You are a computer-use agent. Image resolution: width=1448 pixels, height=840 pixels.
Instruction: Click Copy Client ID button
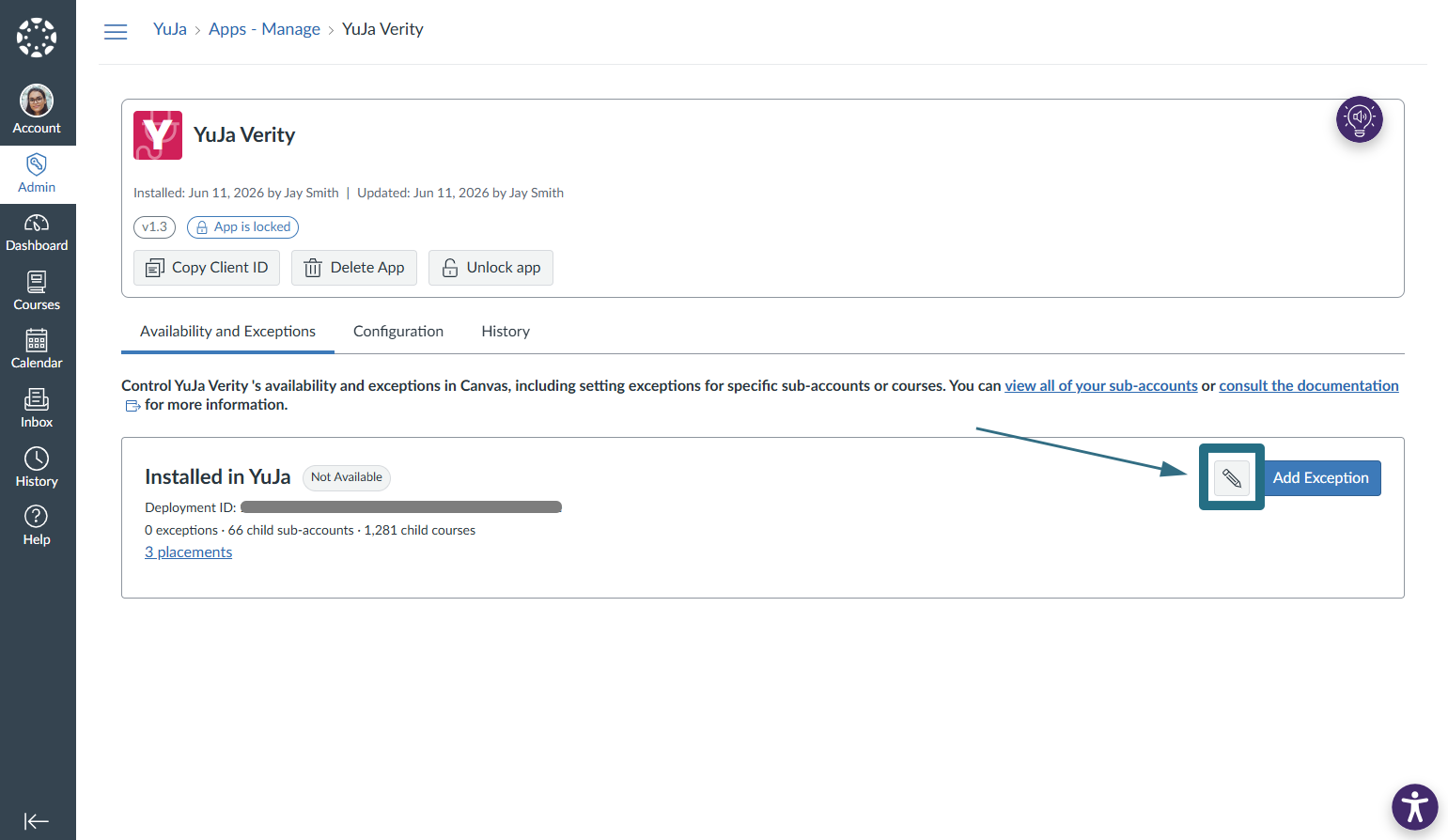click(x=207, y=268)
